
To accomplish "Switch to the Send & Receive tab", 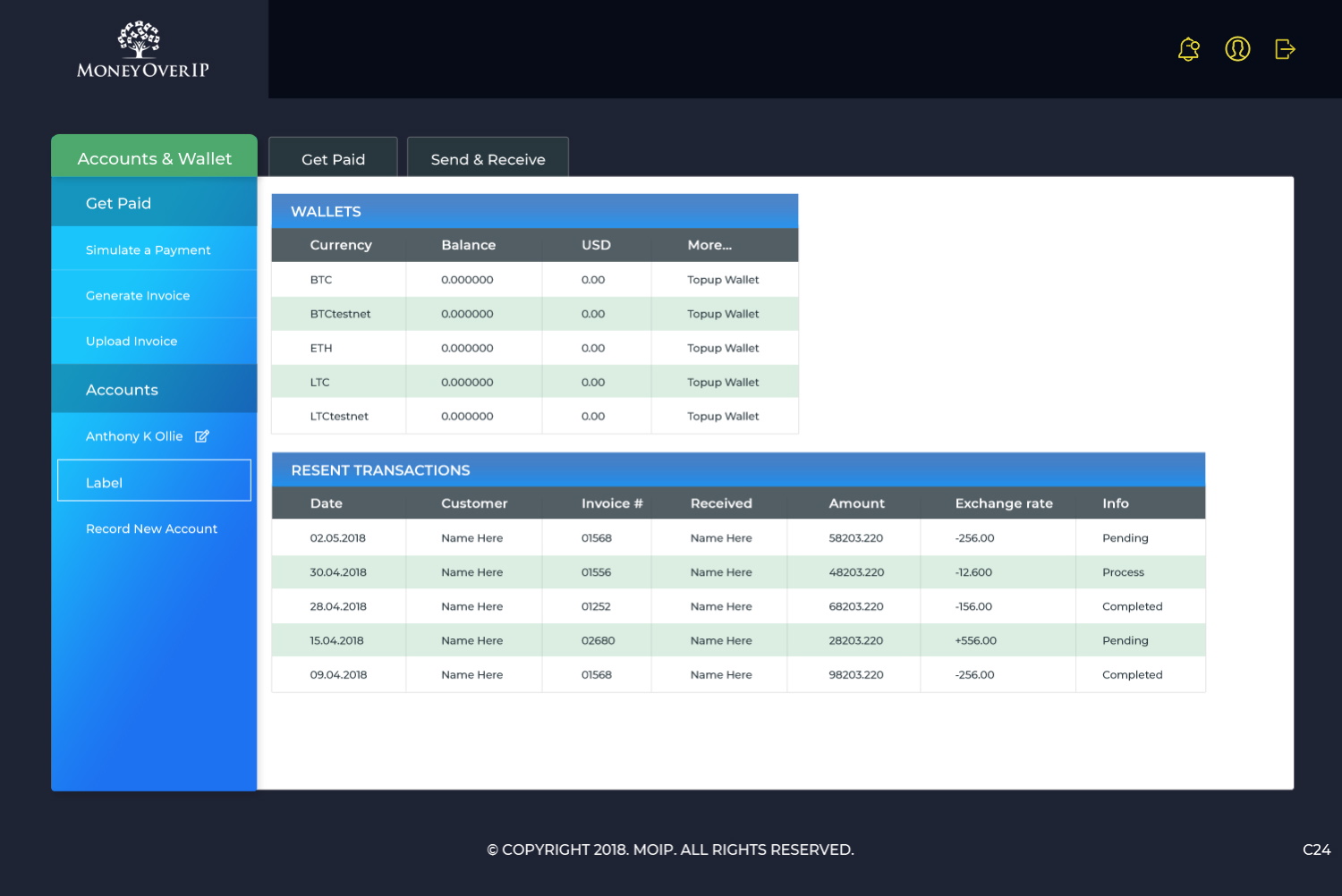I will click(x=488, y=157).
